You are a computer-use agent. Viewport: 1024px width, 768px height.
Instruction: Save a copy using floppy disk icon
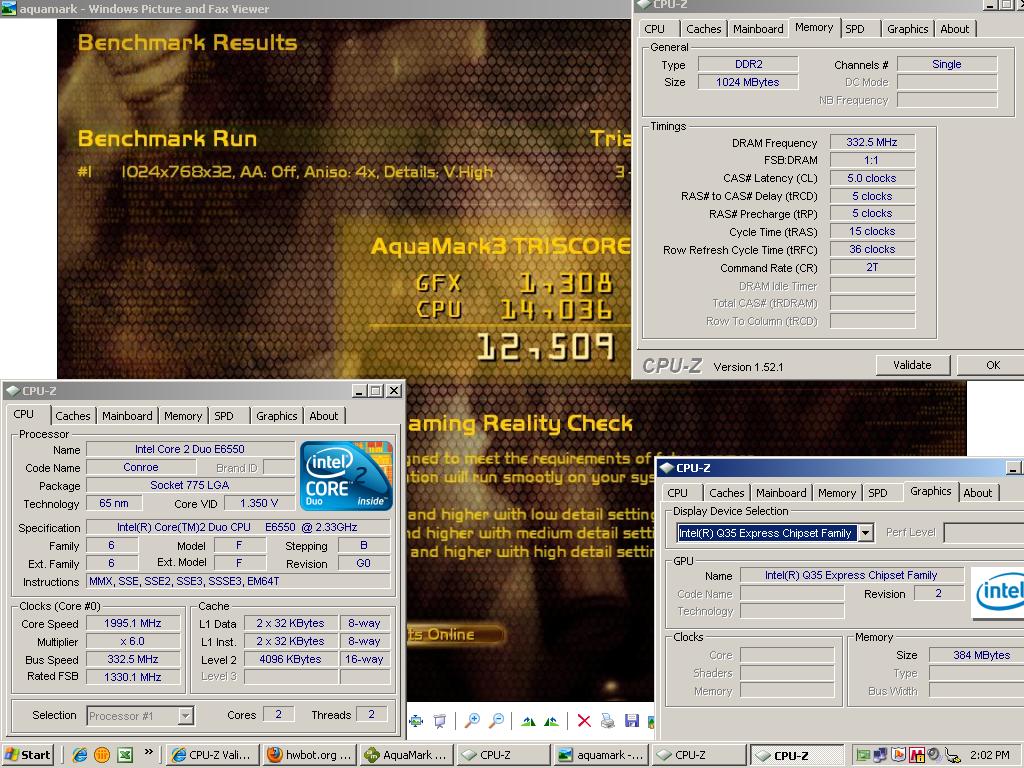(632, 721)
